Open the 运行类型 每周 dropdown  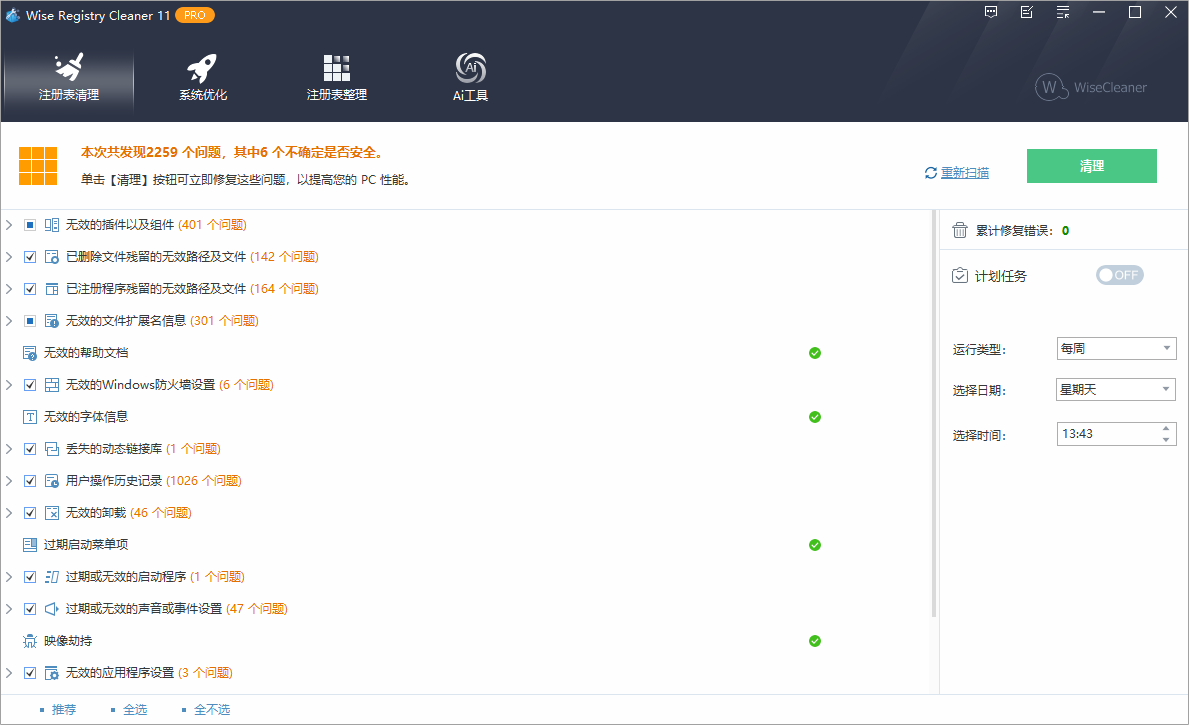[x=1116, y=348]
